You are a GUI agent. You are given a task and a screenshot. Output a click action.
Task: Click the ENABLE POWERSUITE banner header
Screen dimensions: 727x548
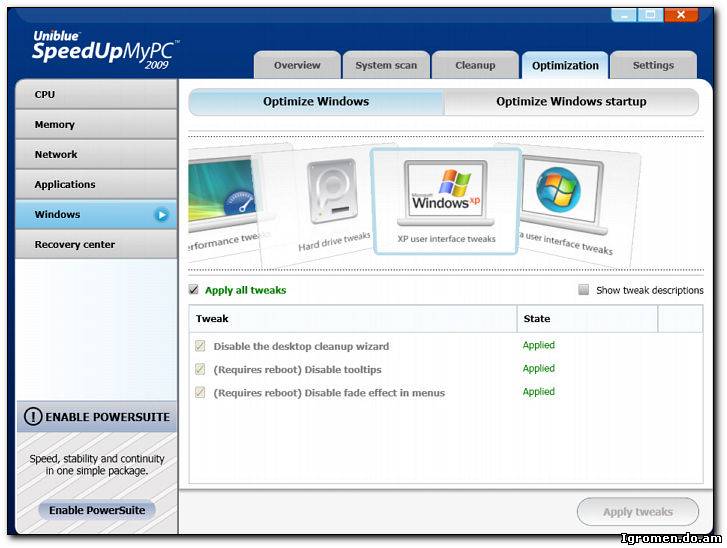pyautogui.click(x=96, y=417)
